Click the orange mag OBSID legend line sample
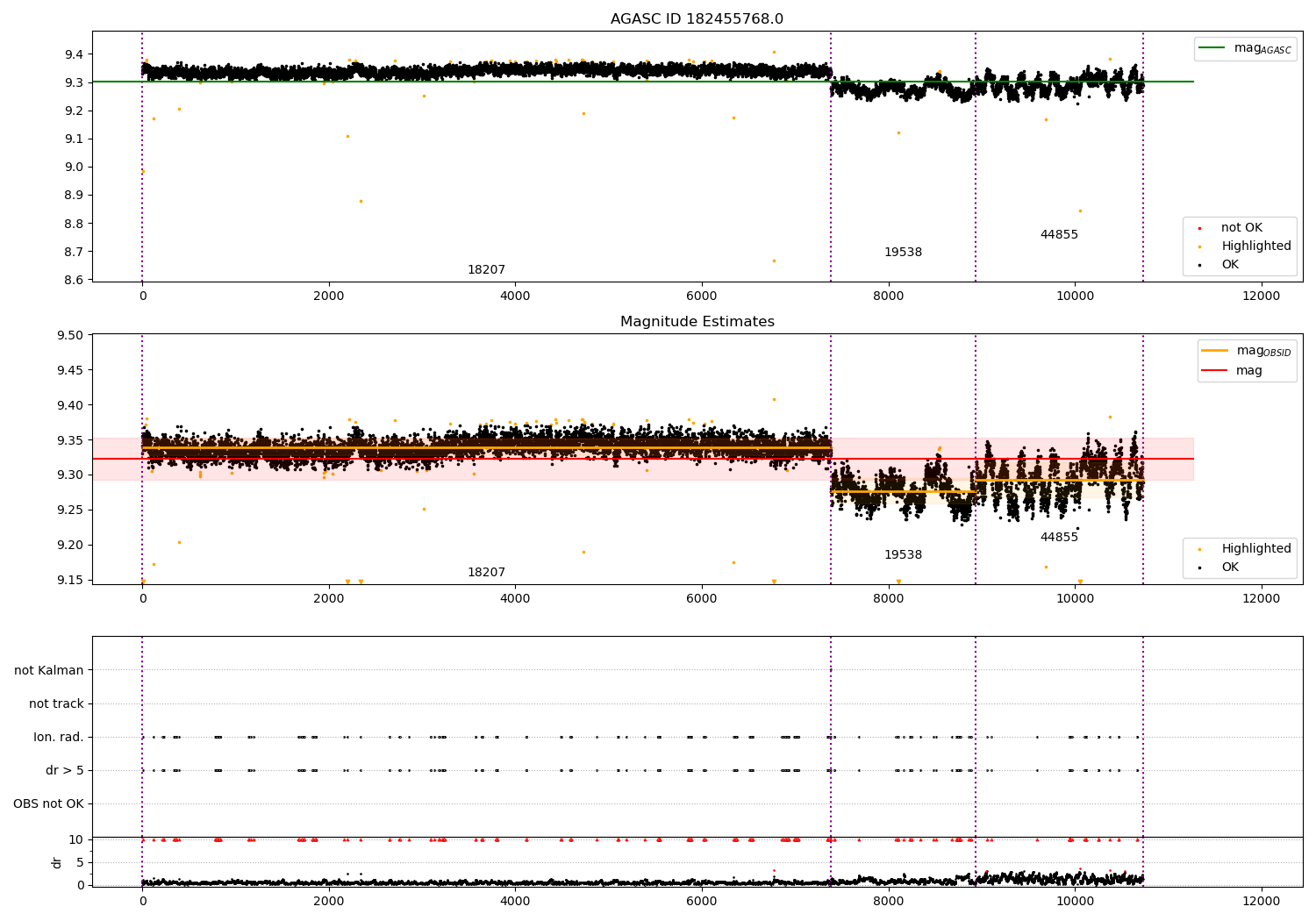This screenshot has width=1316, height=921. tap(1214, 351)
